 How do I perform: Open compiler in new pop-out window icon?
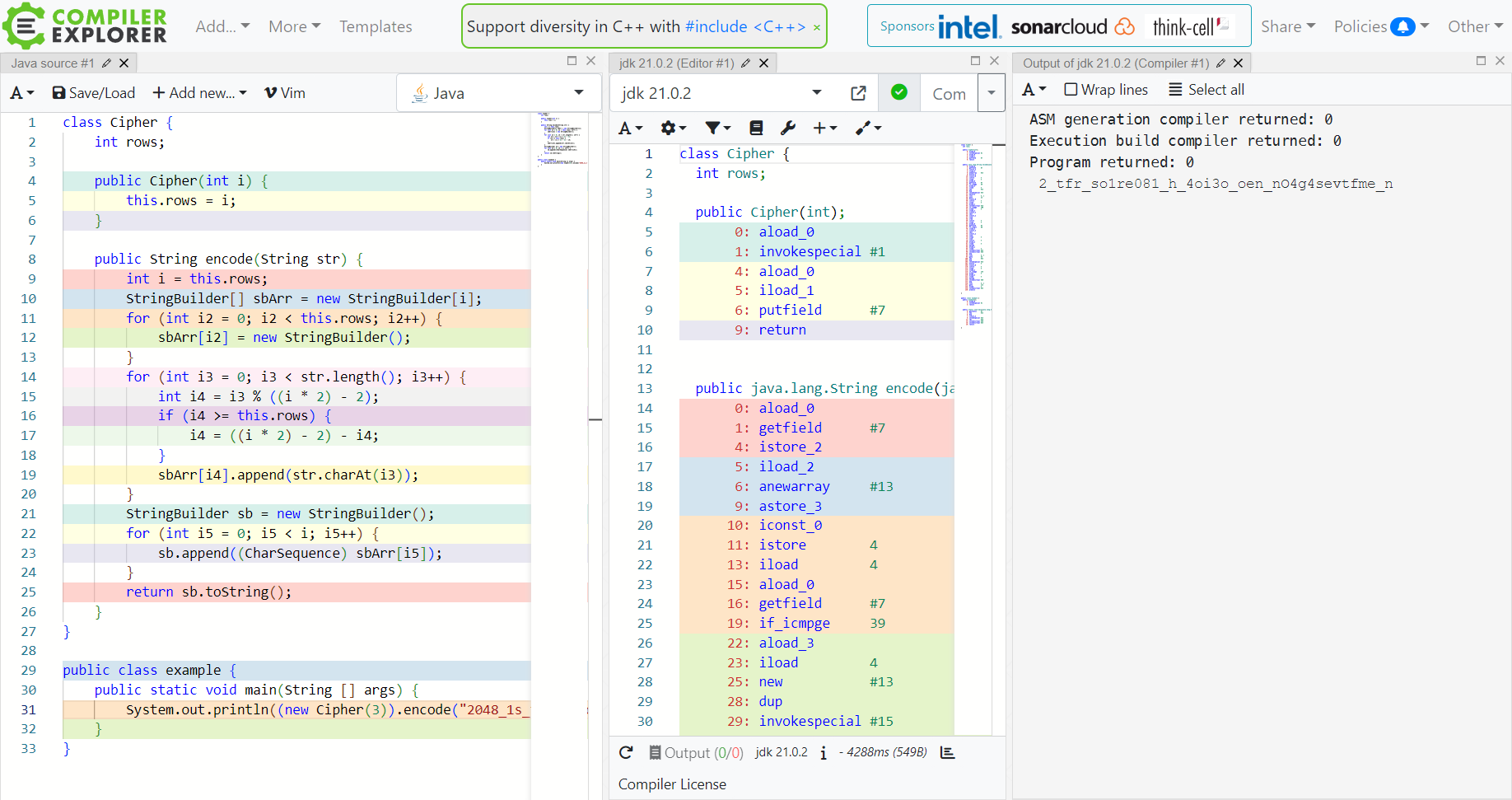coord(858,93)
